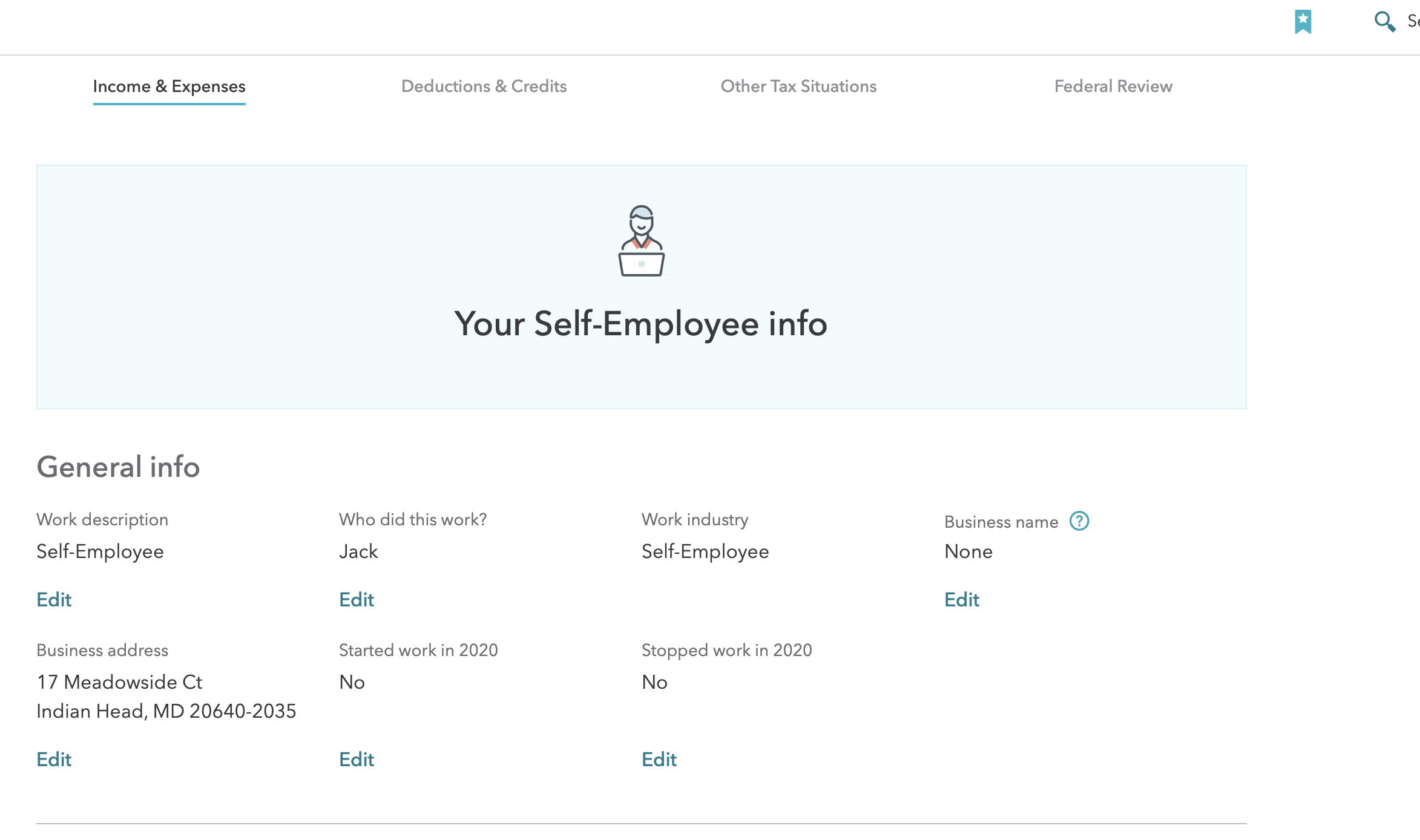Open the Federal Review tab

coord(1113,87)
